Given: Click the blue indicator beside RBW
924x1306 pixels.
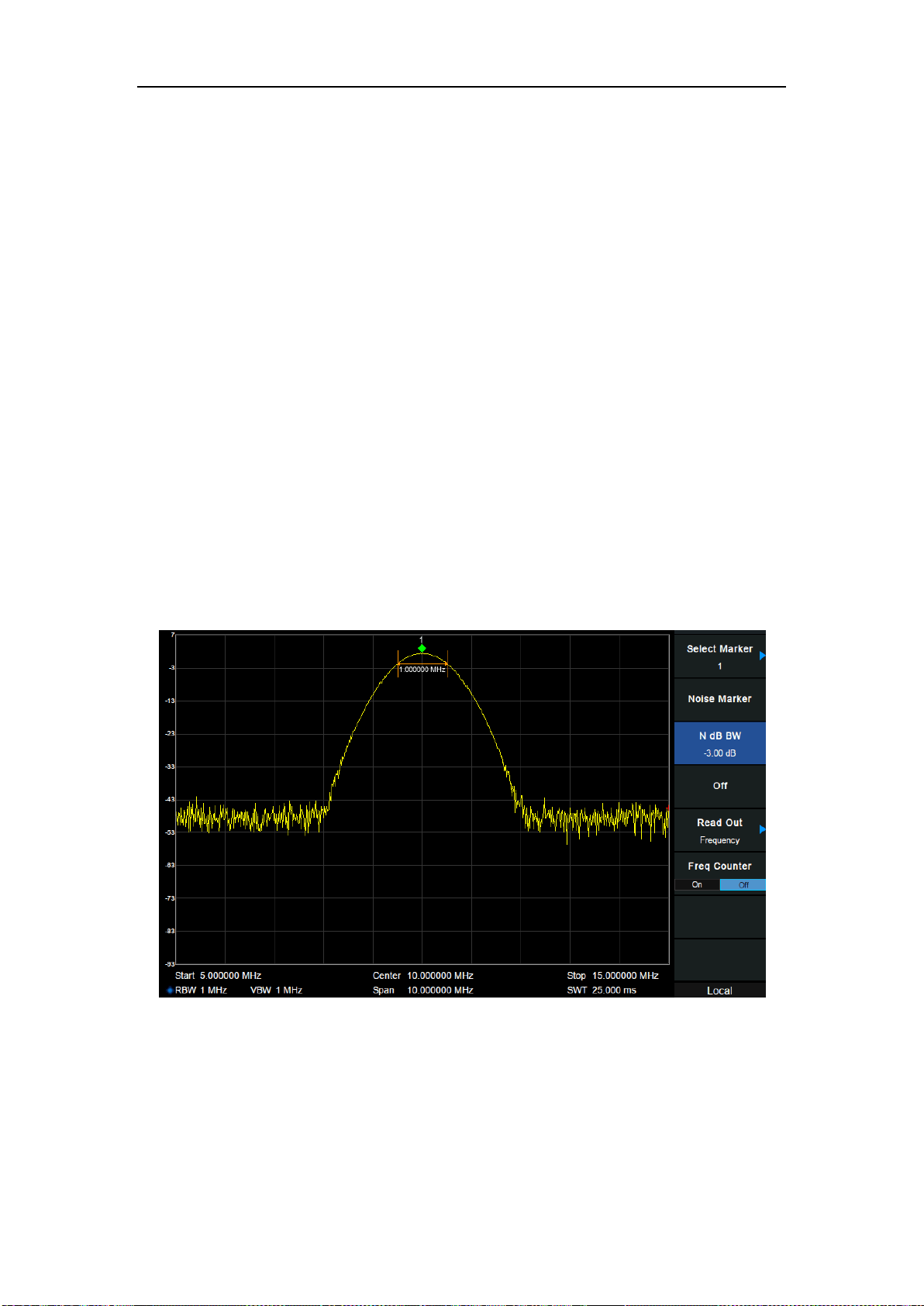Looking at the screenshot, I should 170,991.
